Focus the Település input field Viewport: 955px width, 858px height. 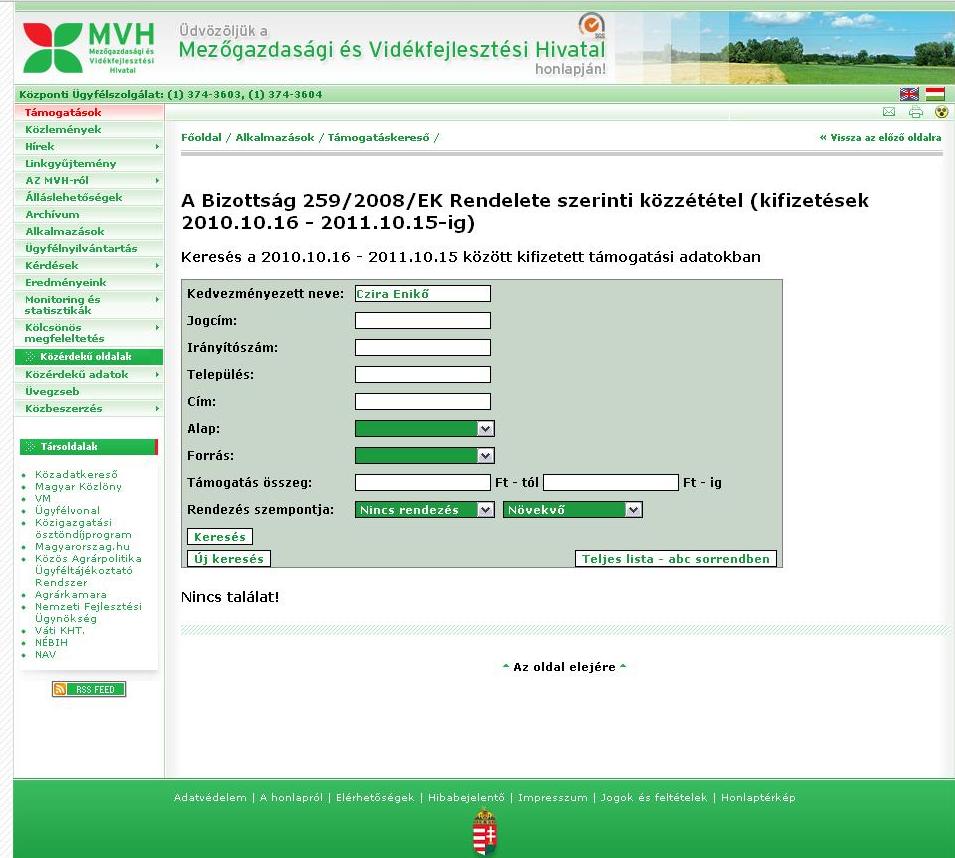(x=423, y=374)
